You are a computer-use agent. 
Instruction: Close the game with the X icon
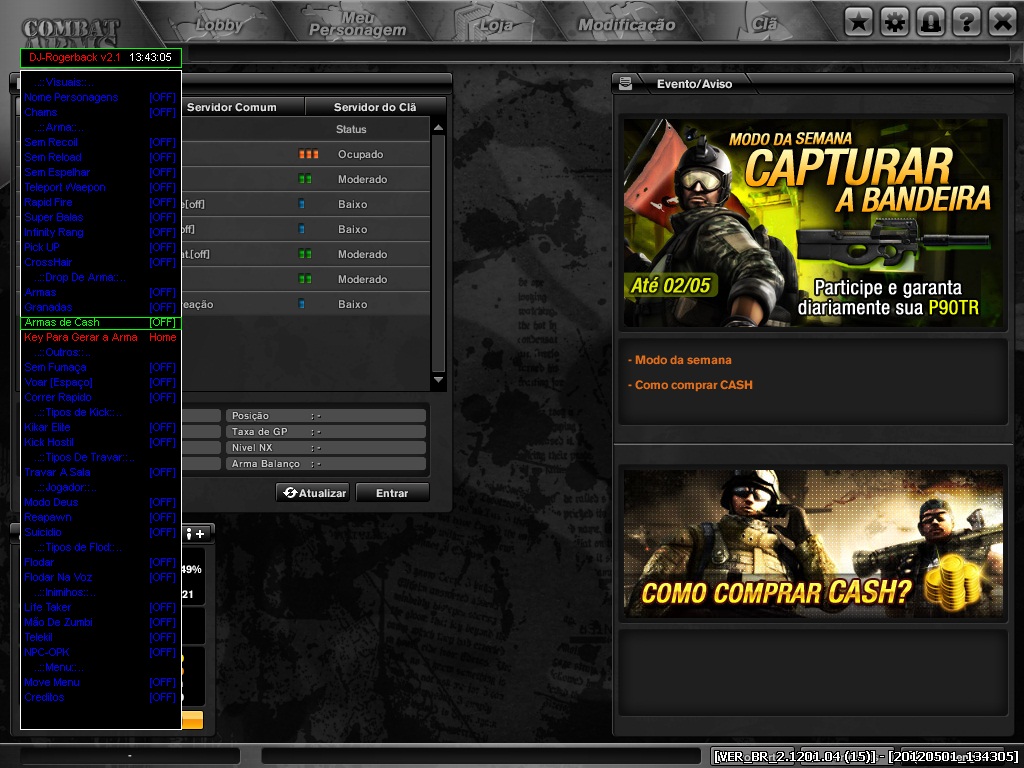click(1002, 23)
